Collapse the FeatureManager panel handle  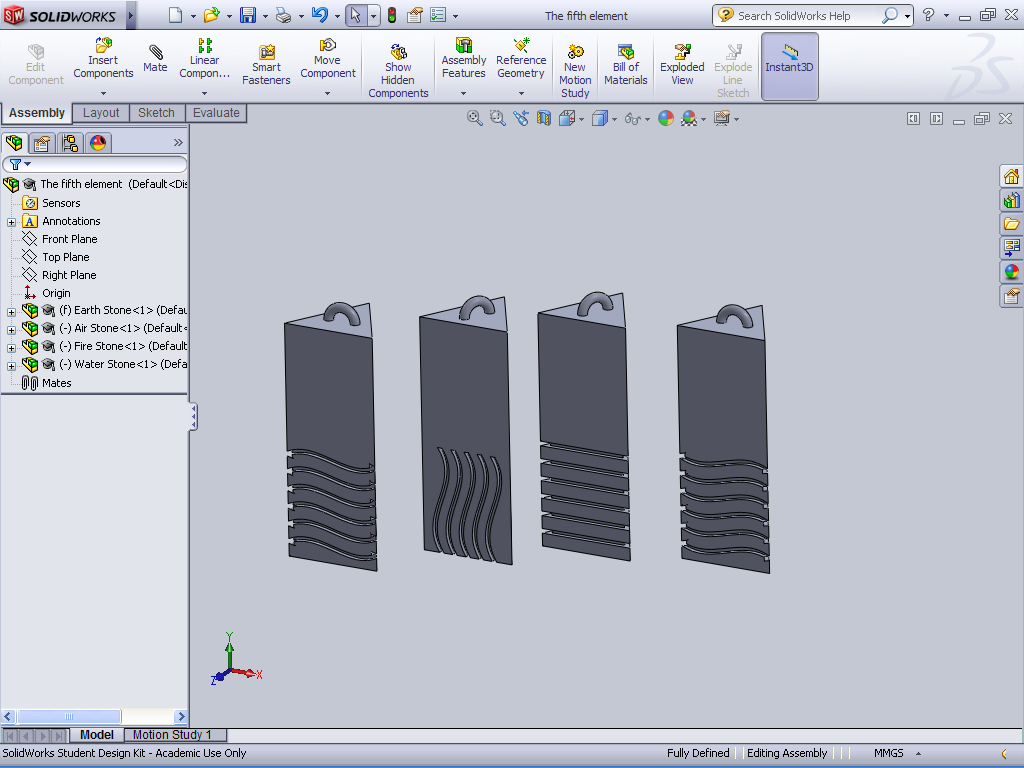[193, 416]
